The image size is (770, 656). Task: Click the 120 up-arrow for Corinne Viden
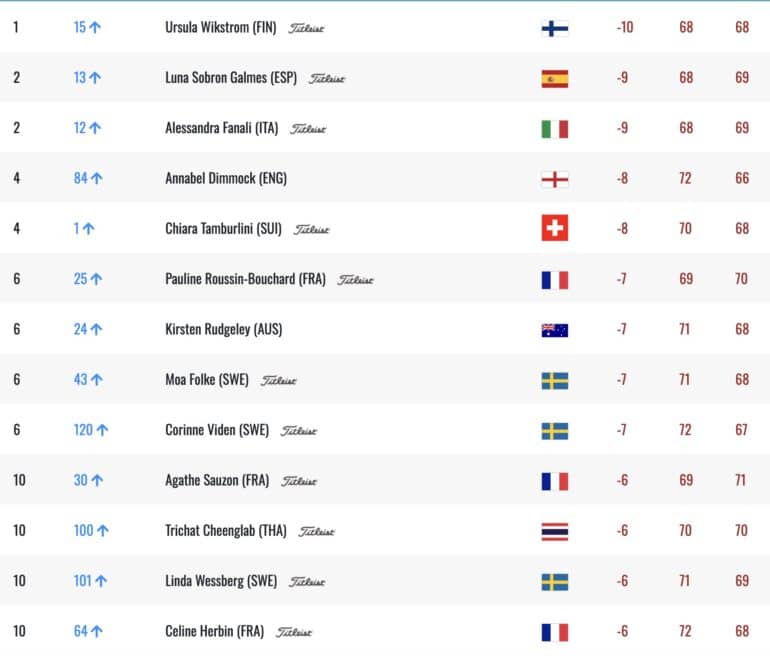point(91,430)
